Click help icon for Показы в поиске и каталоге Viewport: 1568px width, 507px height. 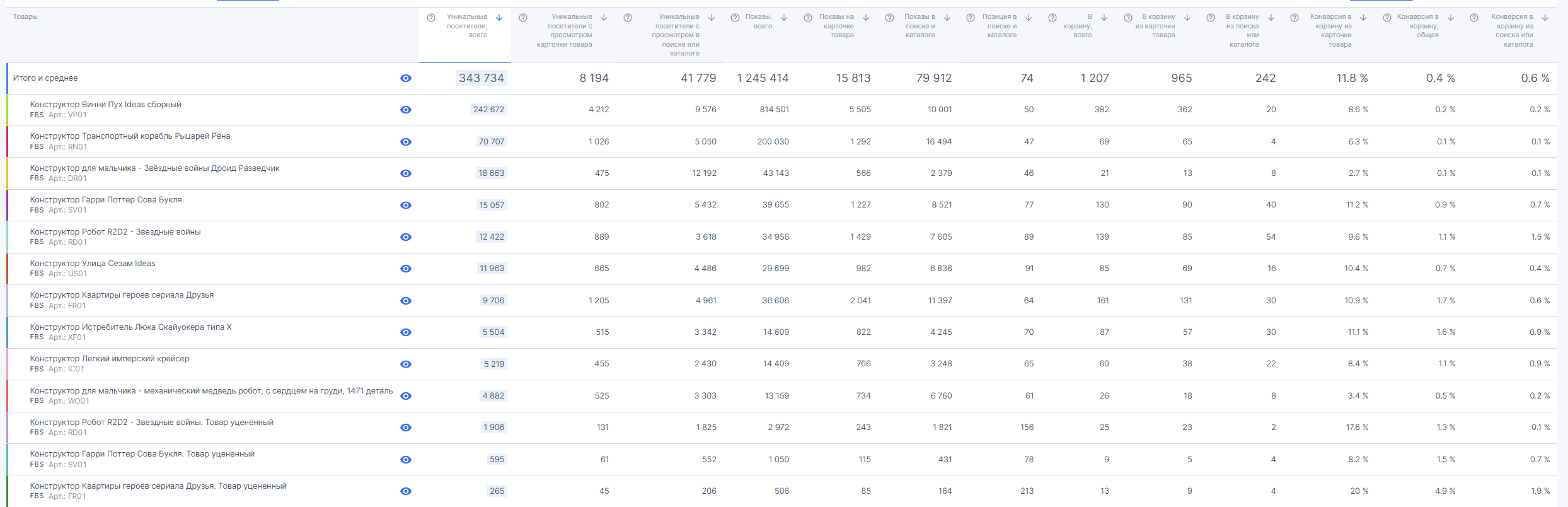point(889,18)
